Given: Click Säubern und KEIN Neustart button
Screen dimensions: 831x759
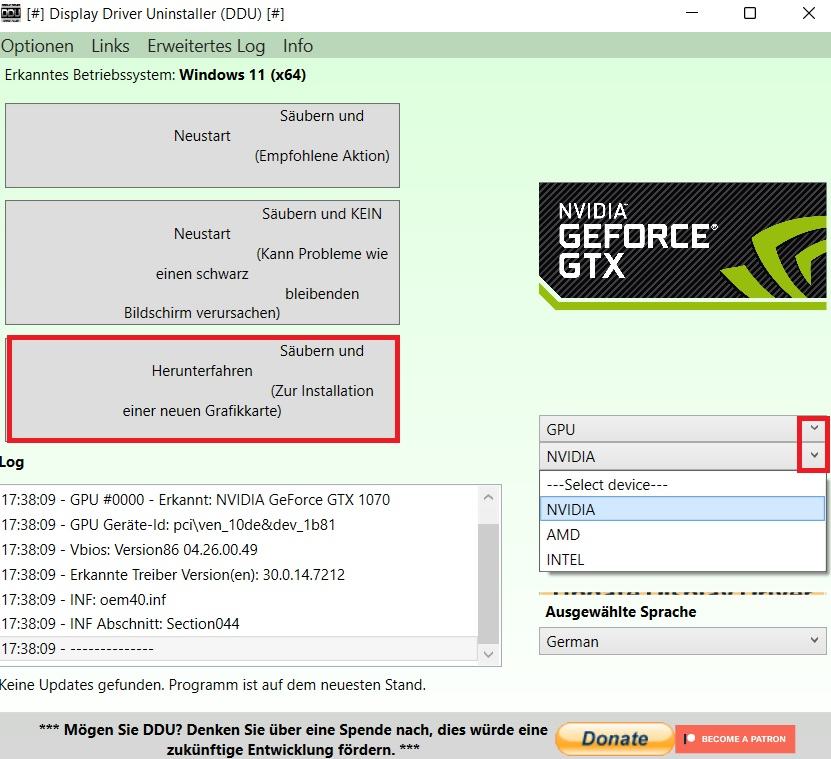Looking at the screenshot, I should pyautogui.click(x=202, y=262).
